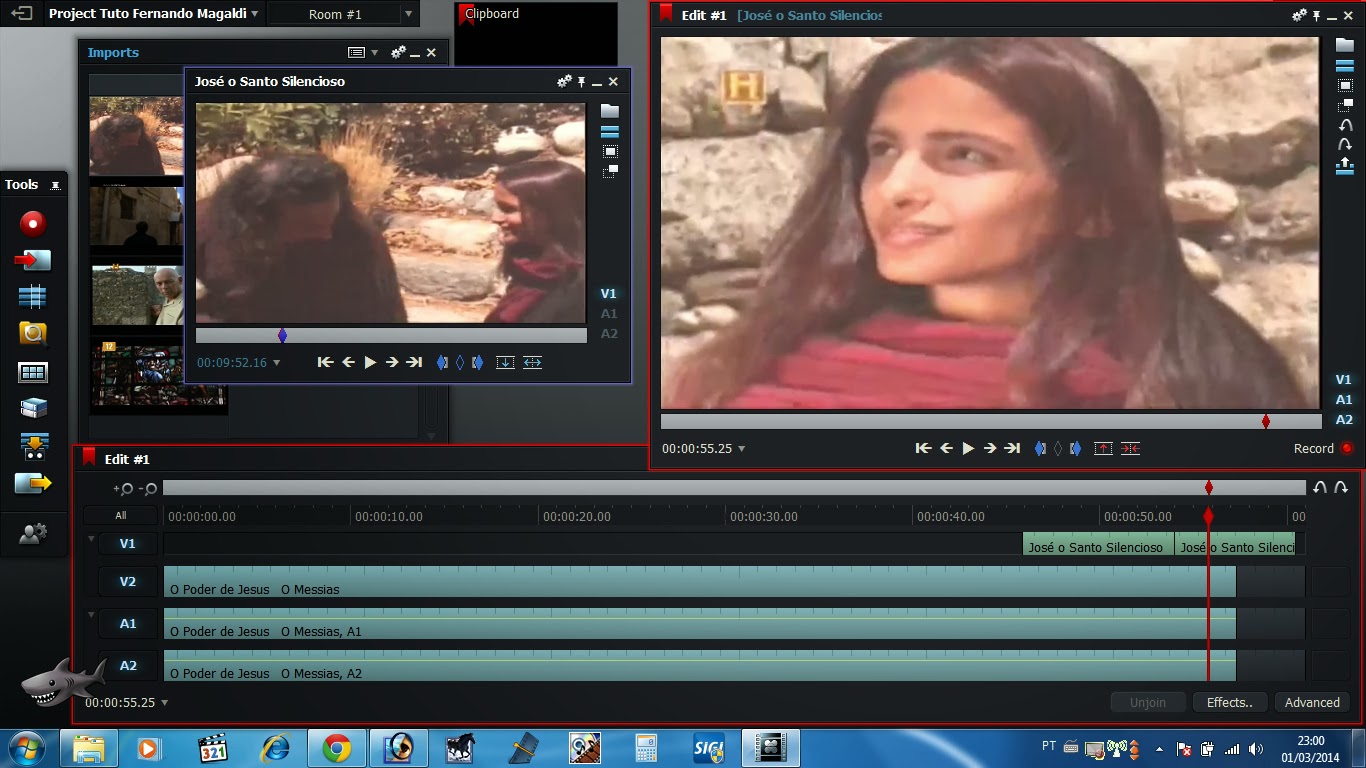Click the Create new edit tool icon

coord(33,297)
